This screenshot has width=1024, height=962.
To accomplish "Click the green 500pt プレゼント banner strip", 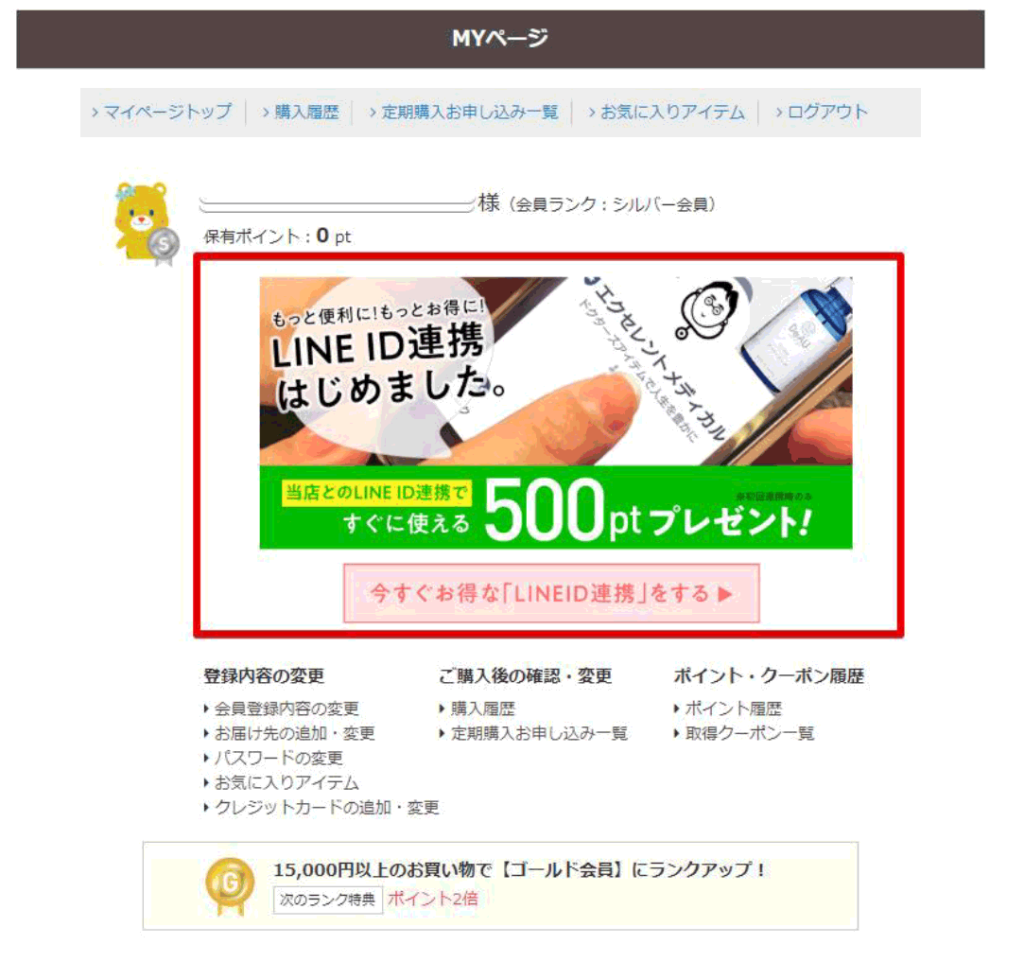I will [556, 507].
